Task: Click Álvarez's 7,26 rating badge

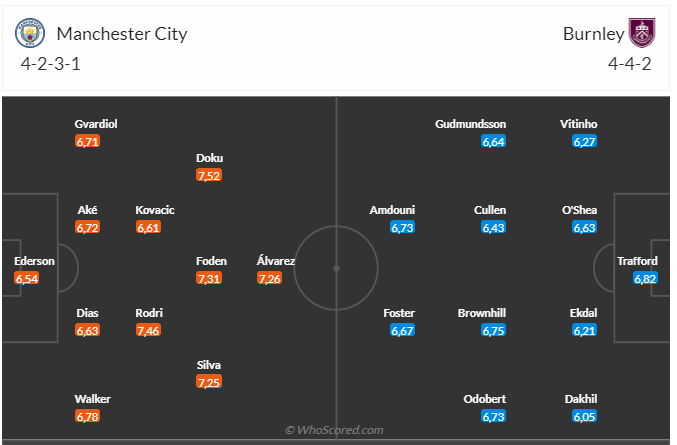Action: click(269, 278)
